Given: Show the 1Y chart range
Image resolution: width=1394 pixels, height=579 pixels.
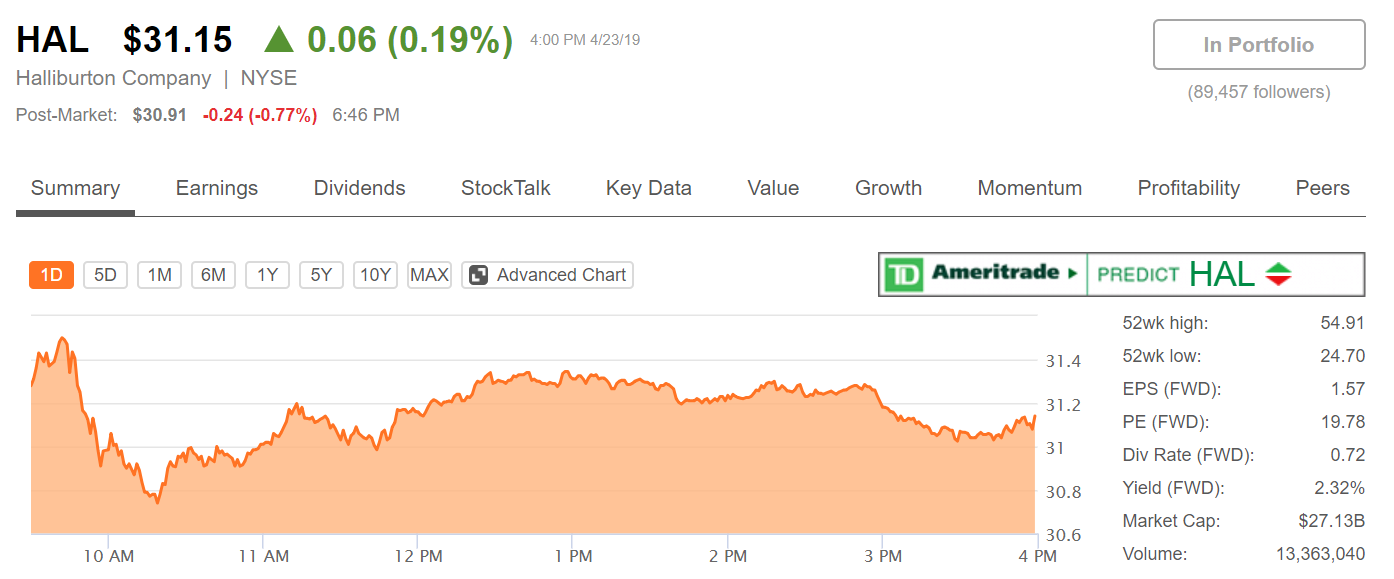Looking at the screenshot, I should click(267, 275).
